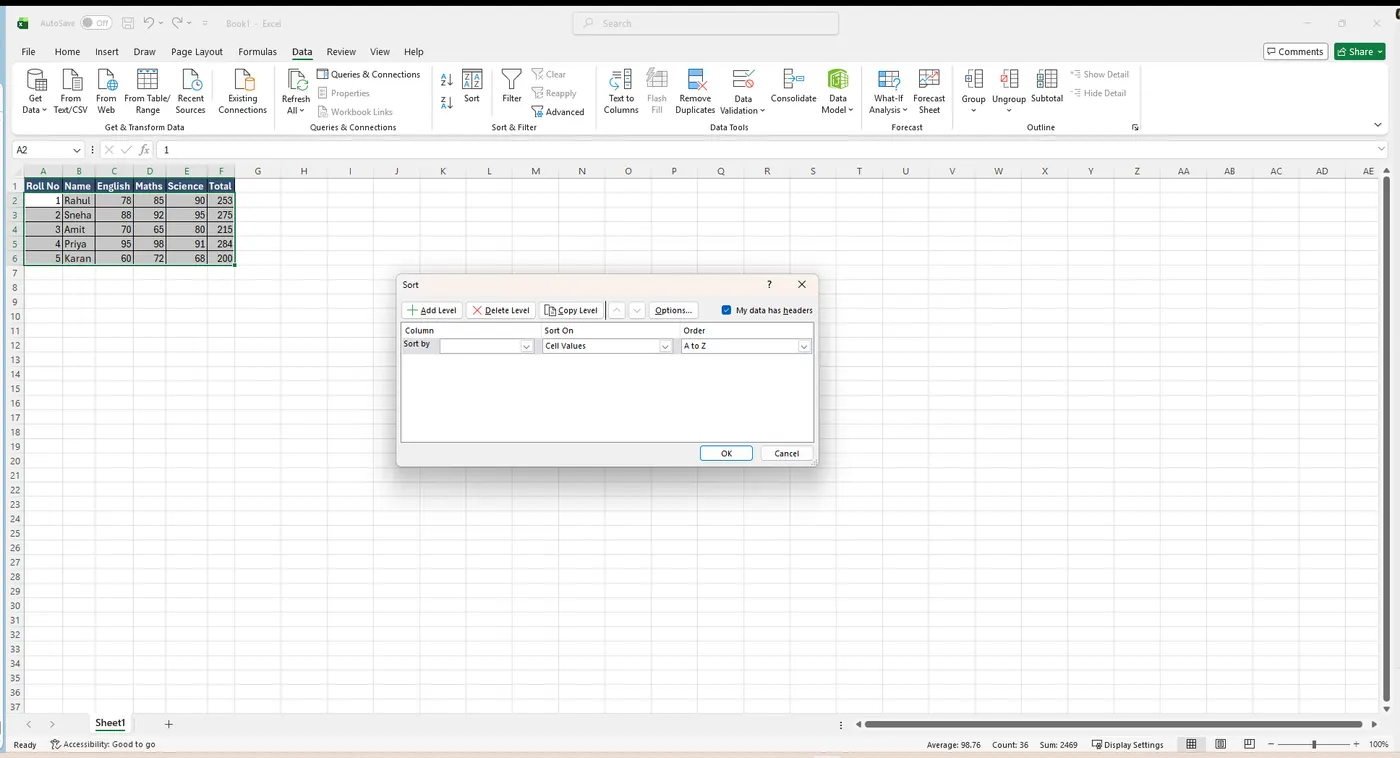This screenshot has height=758, width=1400.
Task: Open the File tab
Action: coord(28,52)
